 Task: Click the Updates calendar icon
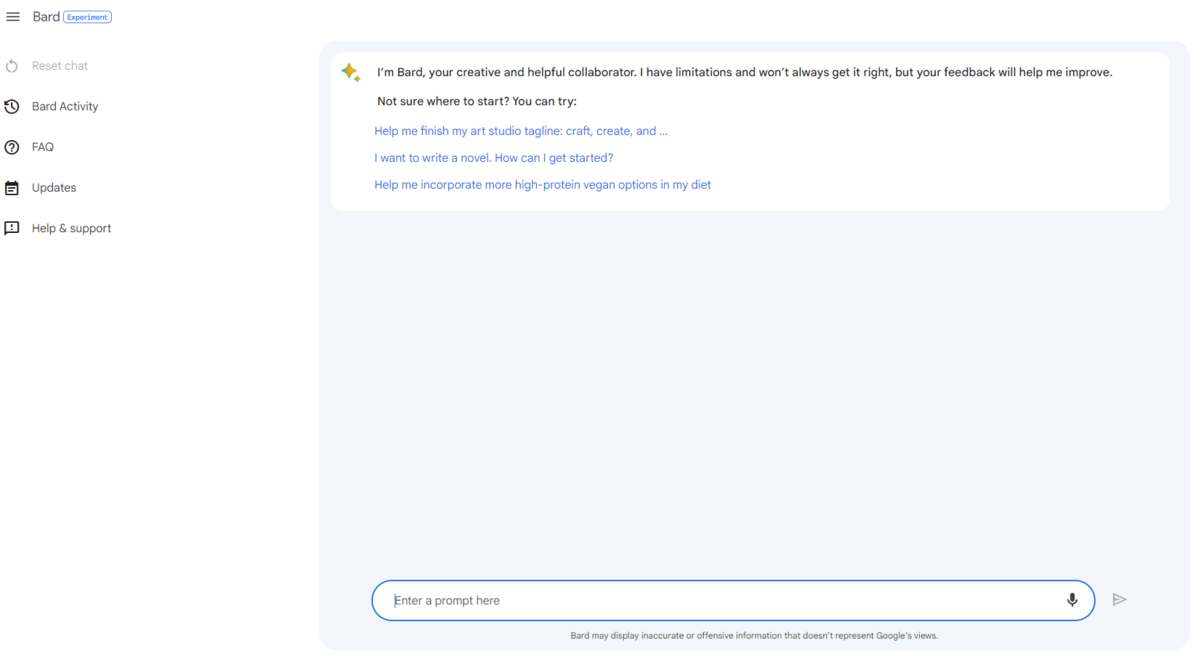12,188
